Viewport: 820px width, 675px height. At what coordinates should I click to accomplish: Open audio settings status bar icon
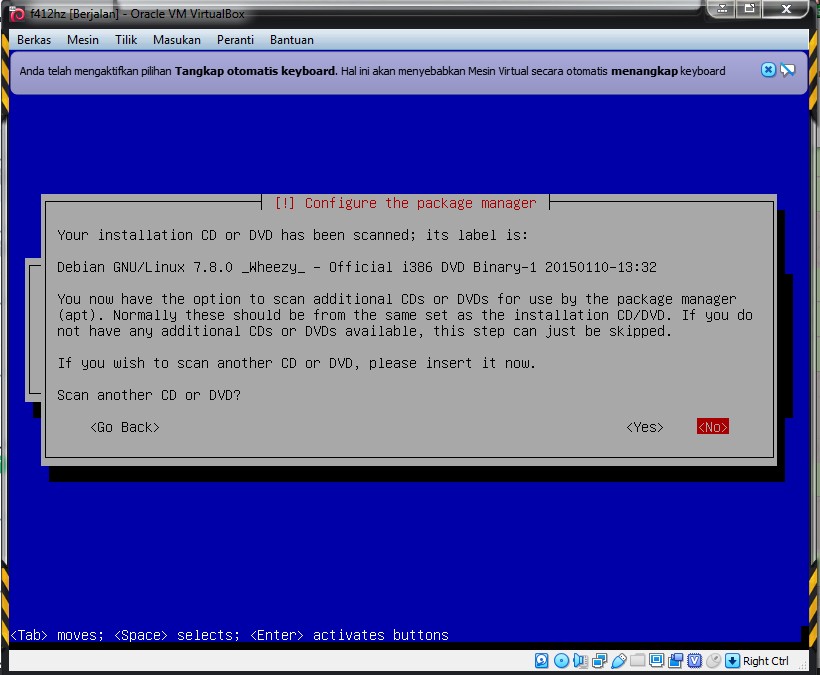pyautogui.click(x=580, y=661)
